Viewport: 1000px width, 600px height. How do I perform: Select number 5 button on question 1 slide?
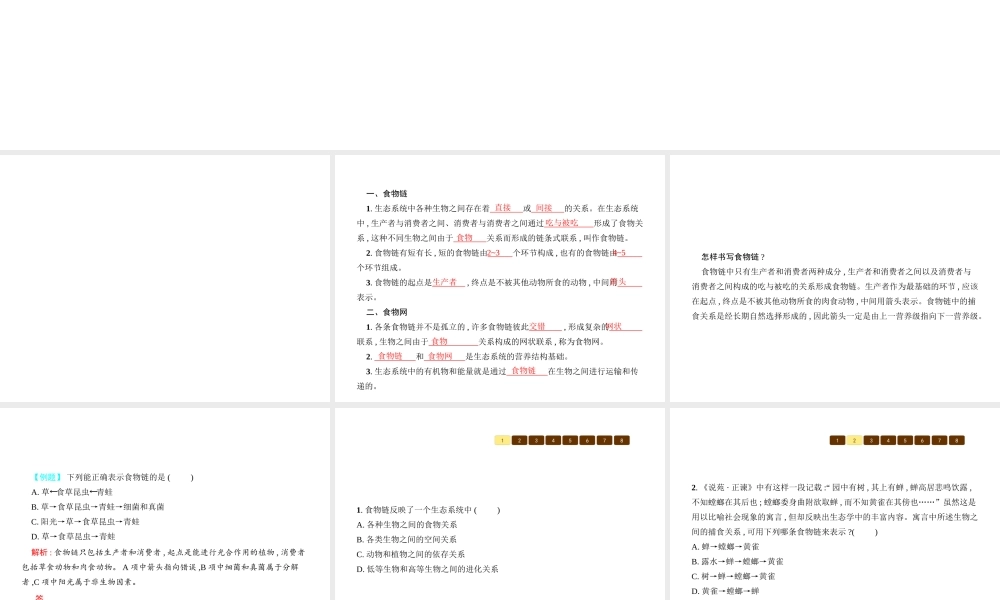tap(571, 440)
